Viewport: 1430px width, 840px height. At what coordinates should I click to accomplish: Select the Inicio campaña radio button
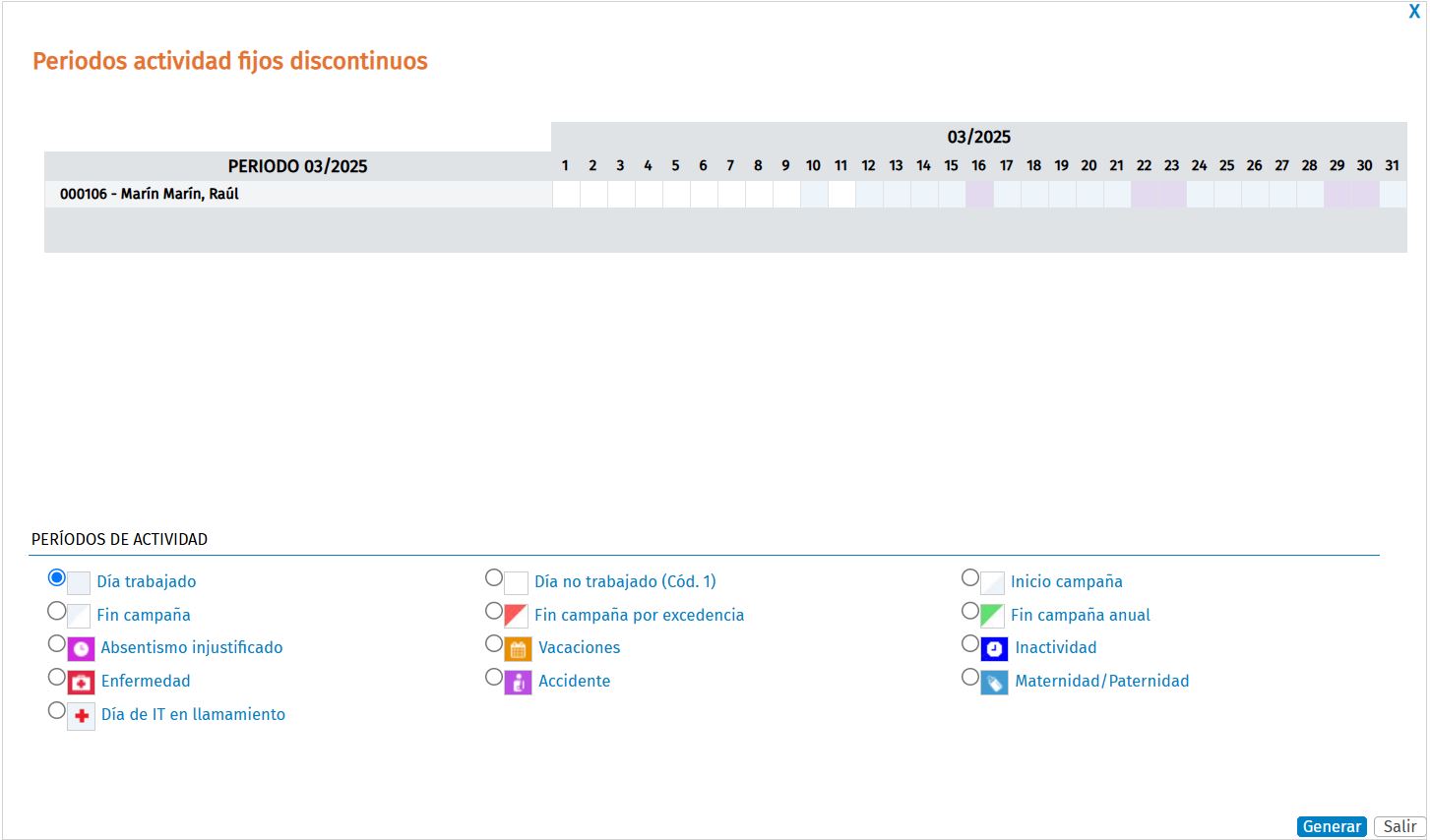tap(970, 577)
